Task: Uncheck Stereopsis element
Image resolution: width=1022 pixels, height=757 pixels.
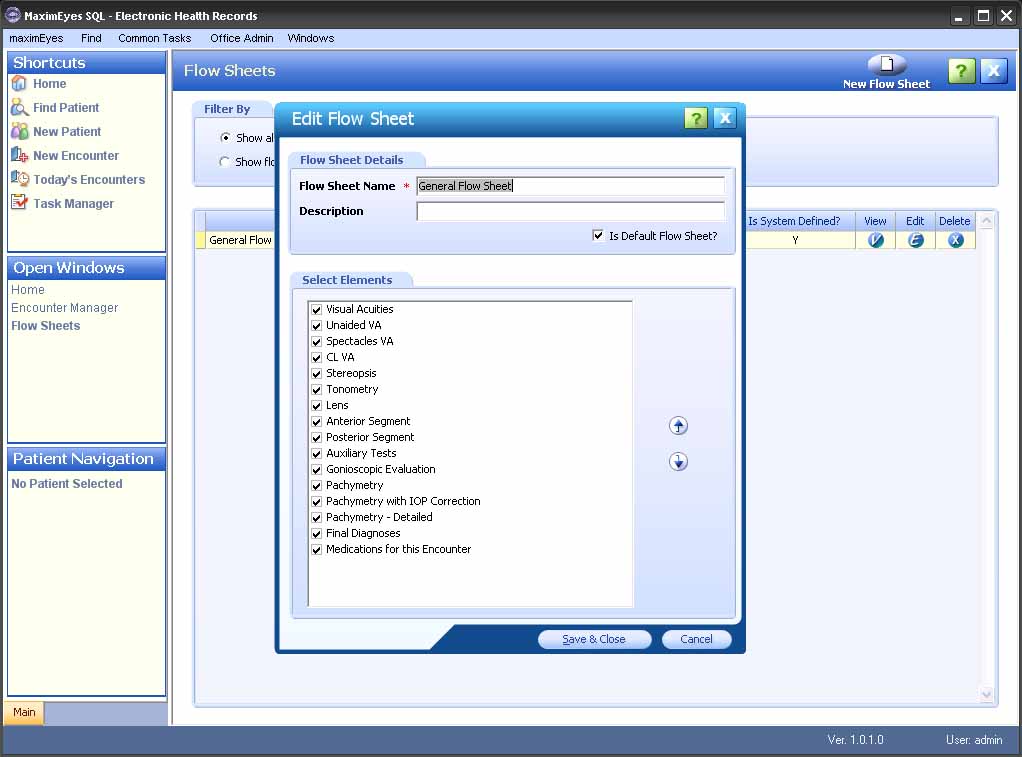Action: (317, 374)
